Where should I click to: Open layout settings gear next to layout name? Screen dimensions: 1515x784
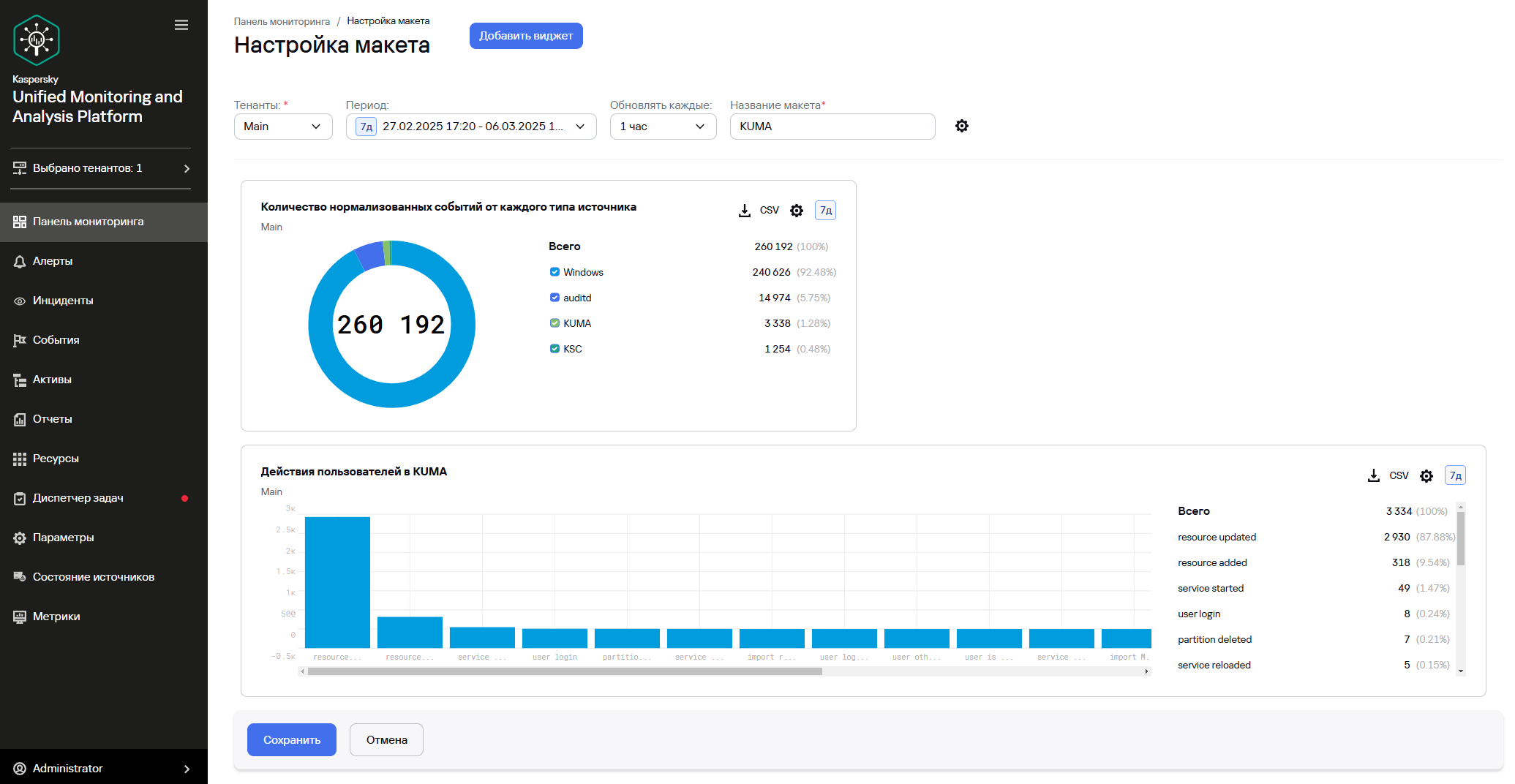click(x=962, y=126)
